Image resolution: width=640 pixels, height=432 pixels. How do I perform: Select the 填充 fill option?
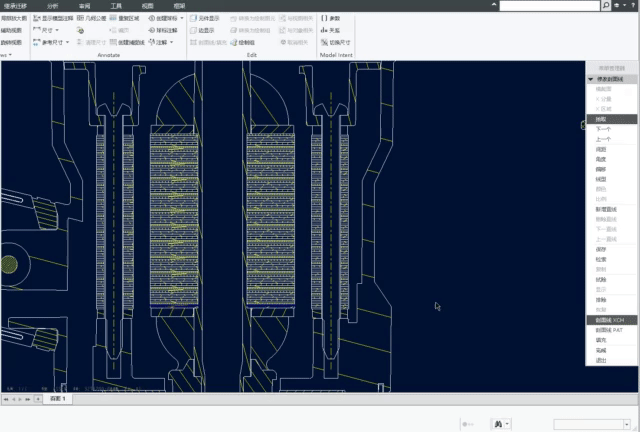[x=611, y=340]
